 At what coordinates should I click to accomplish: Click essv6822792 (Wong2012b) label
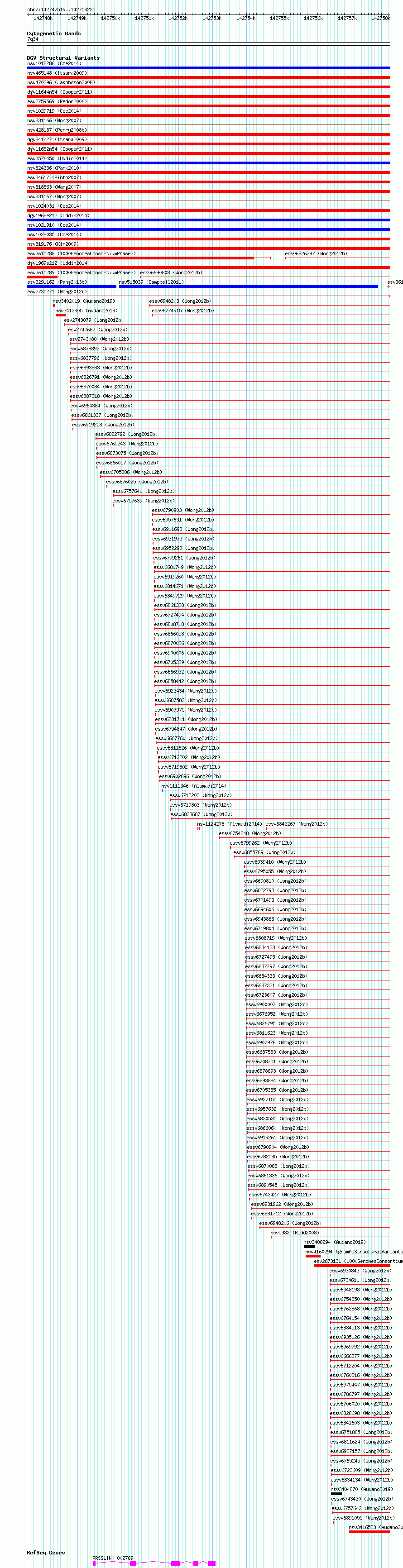pos(127,434)
